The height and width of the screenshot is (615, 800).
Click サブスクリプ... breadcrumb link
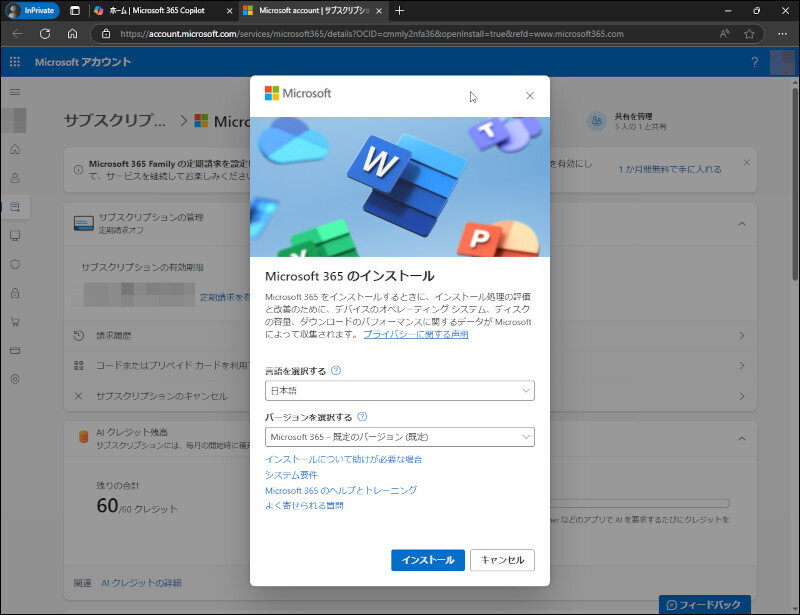[x=115, y=120]
